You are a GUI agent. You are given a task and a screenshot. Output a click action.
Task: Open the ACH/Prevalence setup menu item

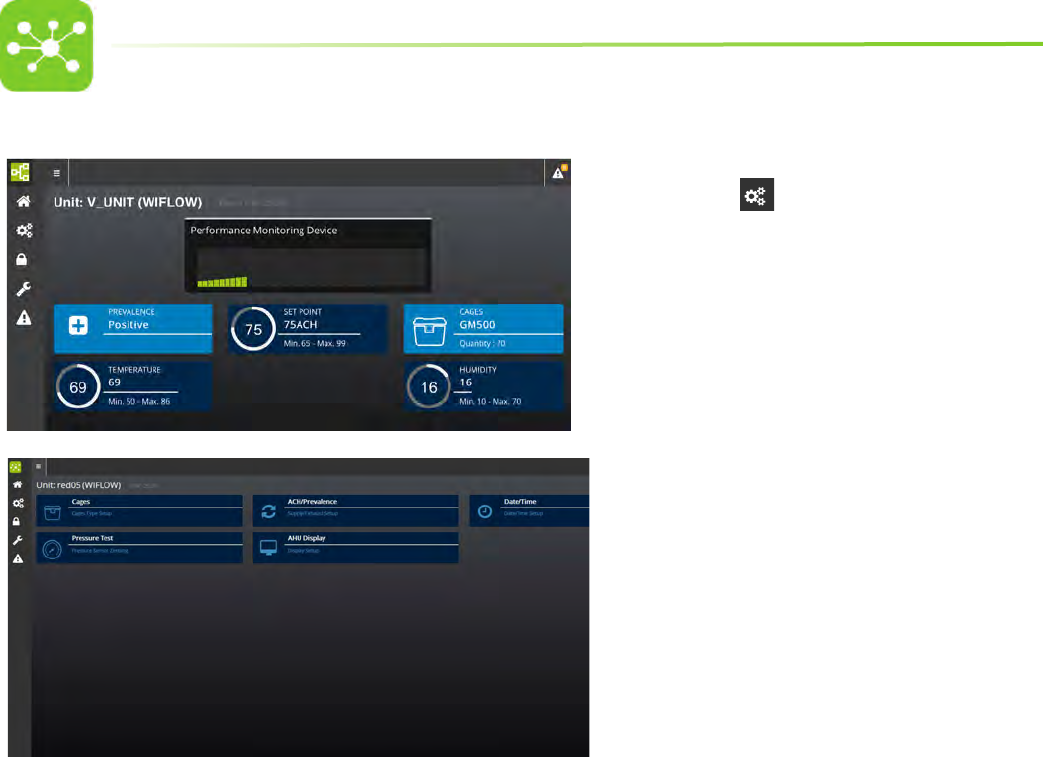[356, 511]
